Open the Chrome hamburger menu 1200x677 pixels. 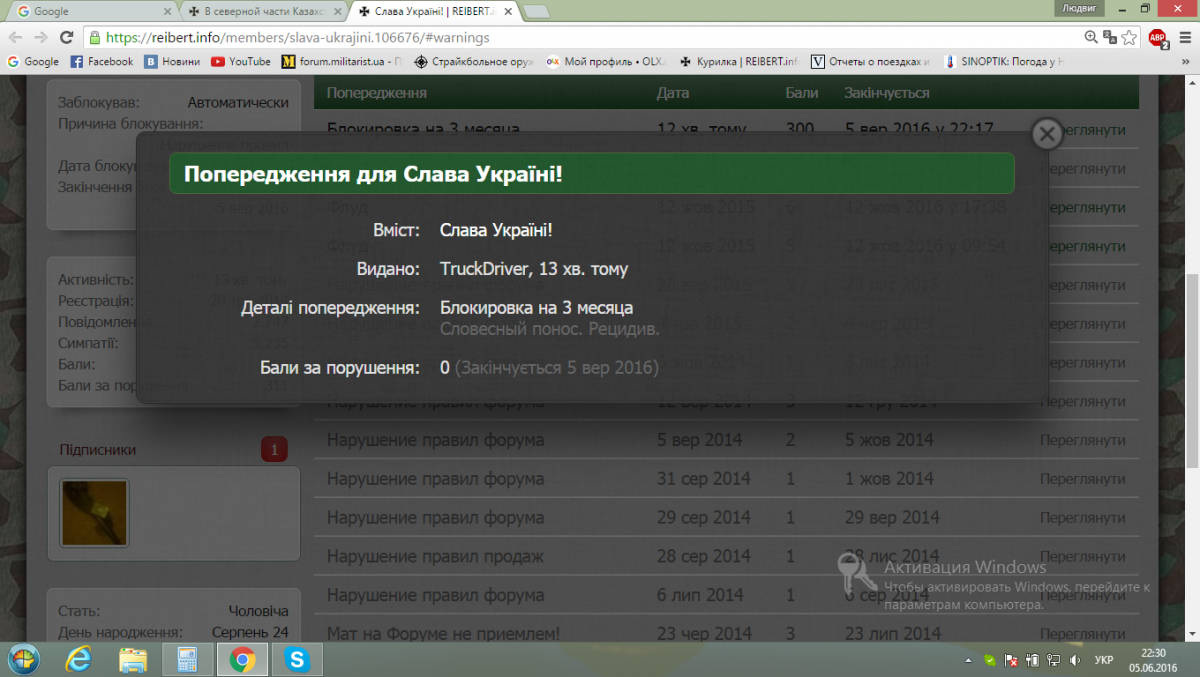[x=1184, y=37]
